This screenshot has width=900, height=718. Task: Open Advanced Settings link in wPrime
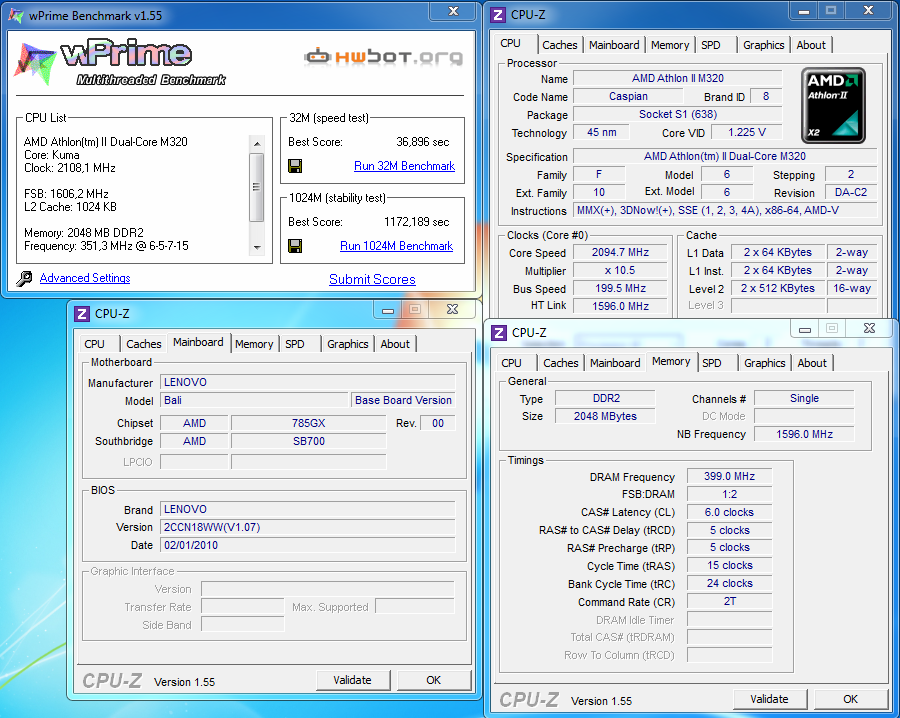pos(85,278)
